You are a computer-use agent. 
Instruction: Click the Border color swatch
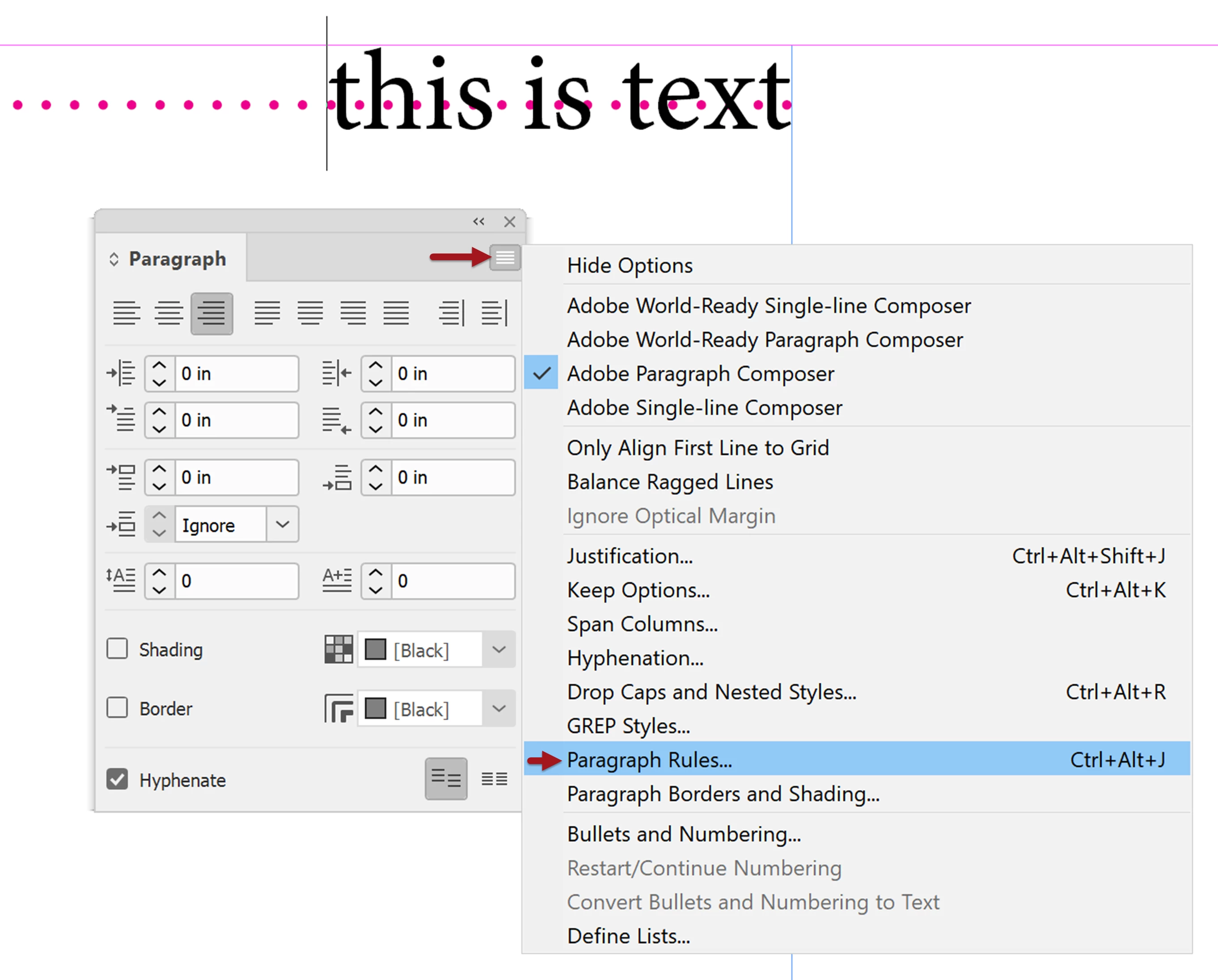click(375, 708)
